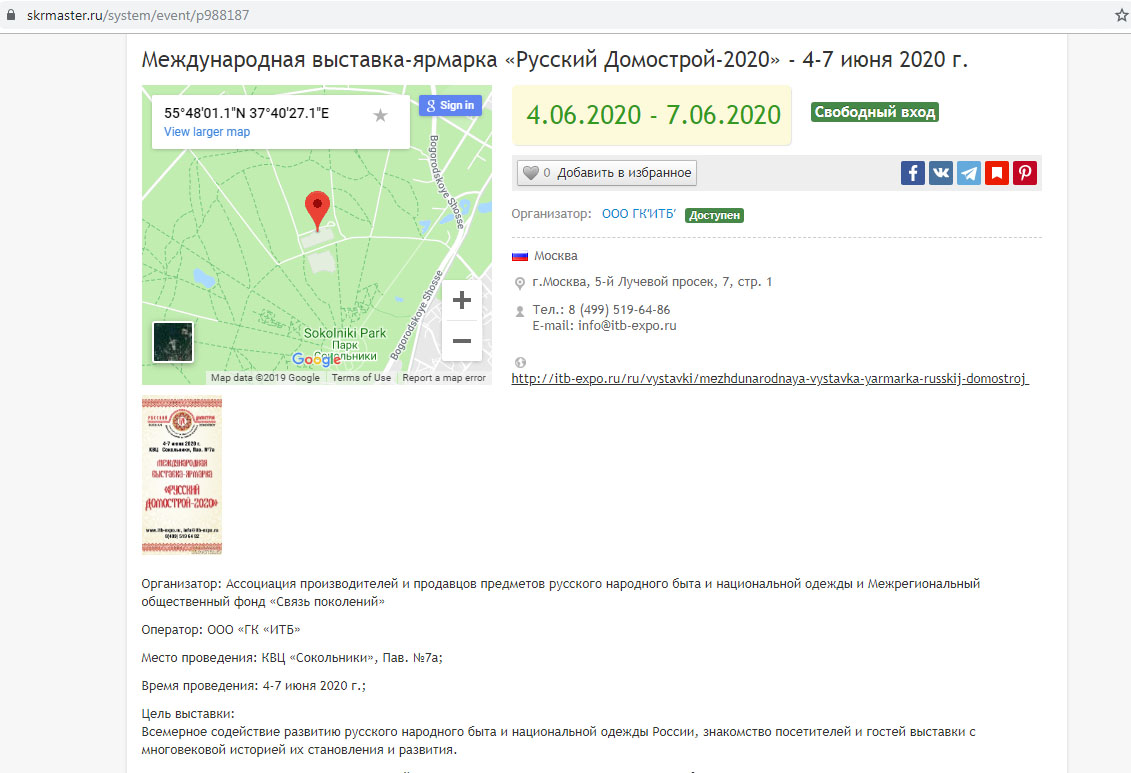Click the Оператор: ООО «ГК «ИТБ» line
Screen dimensions: 1131x773
point(221,630)
